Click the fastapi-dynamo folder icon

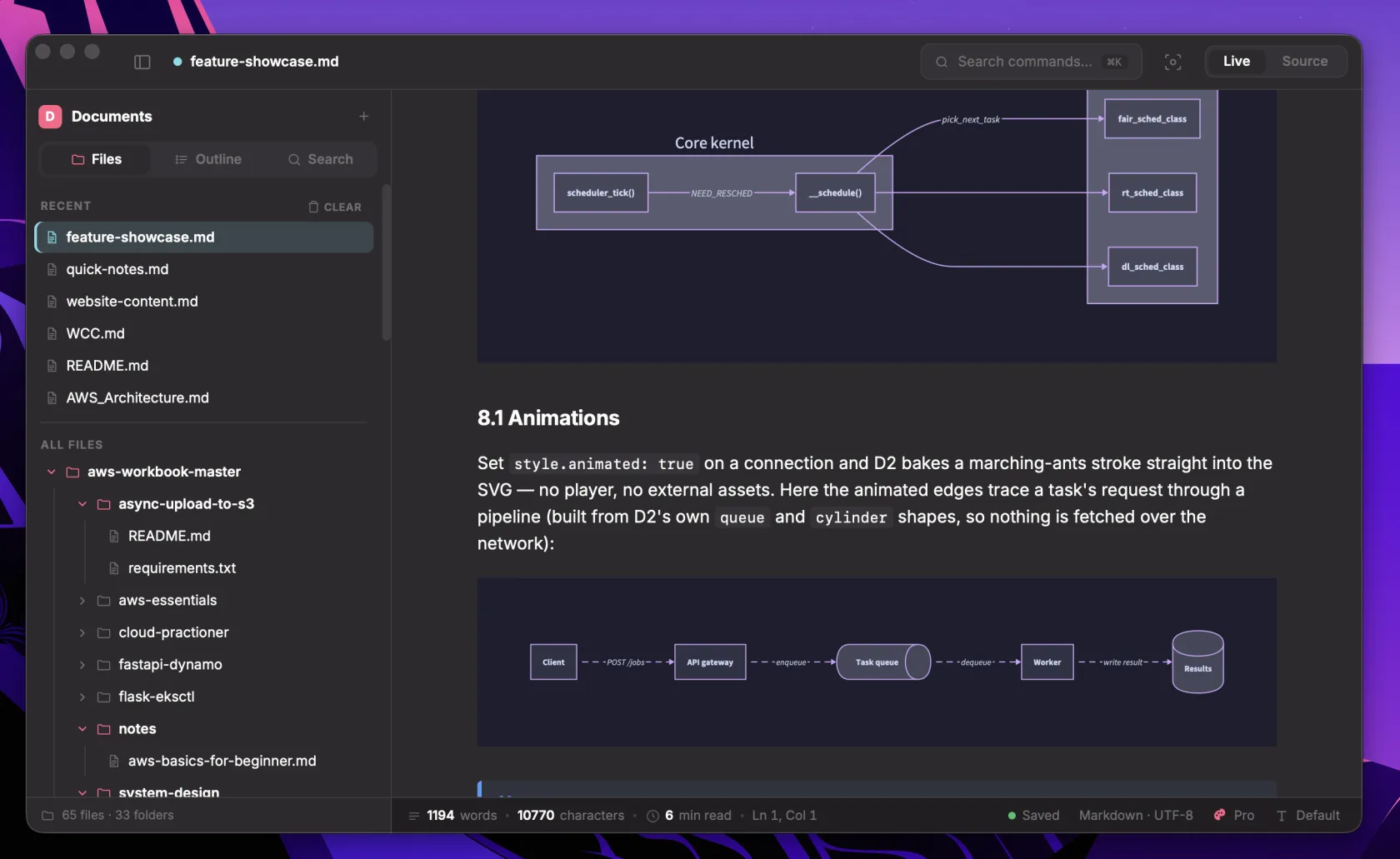pos(103,665)
